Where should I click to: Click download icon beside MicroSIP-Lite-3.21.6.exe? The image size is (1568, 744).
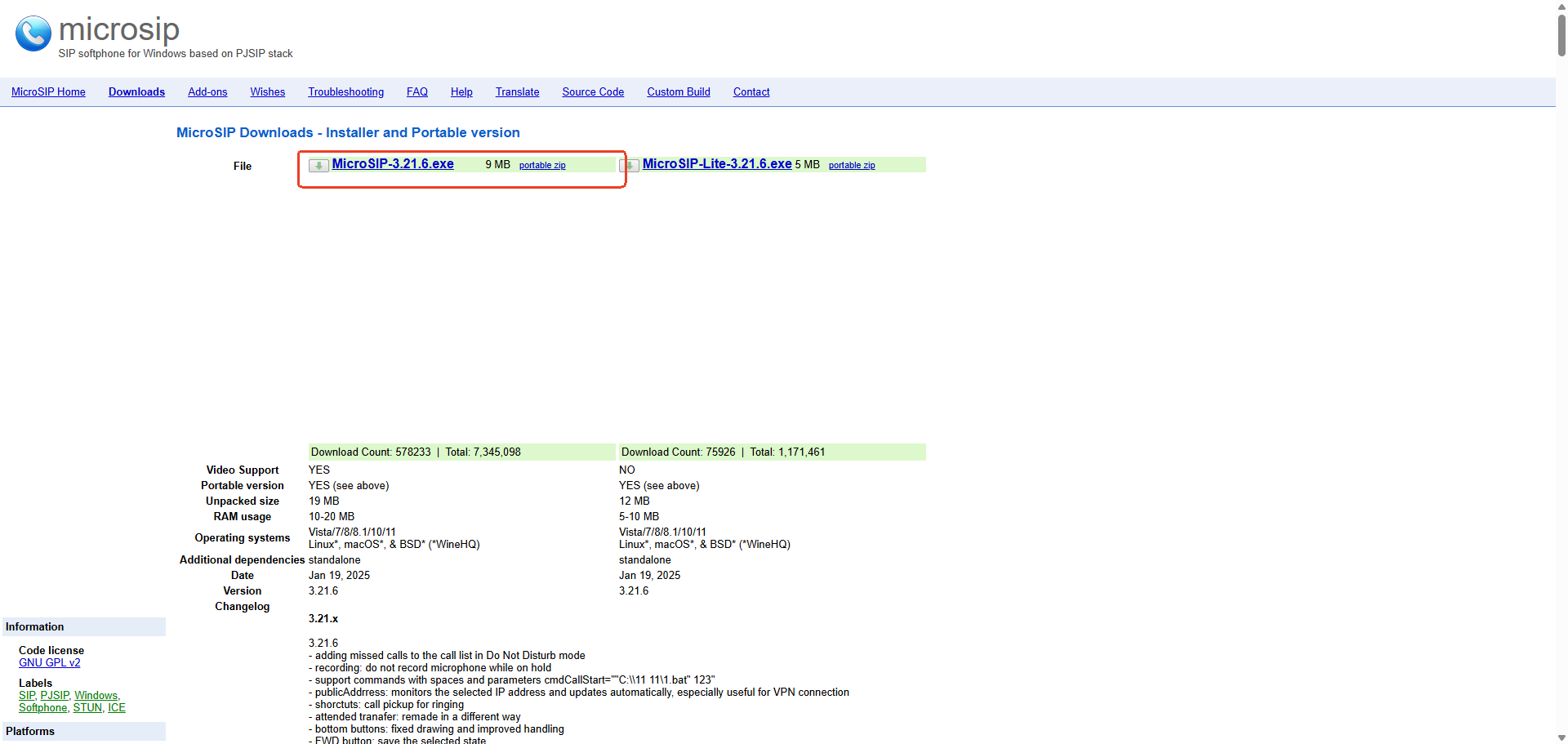click(x=629, y=165)
